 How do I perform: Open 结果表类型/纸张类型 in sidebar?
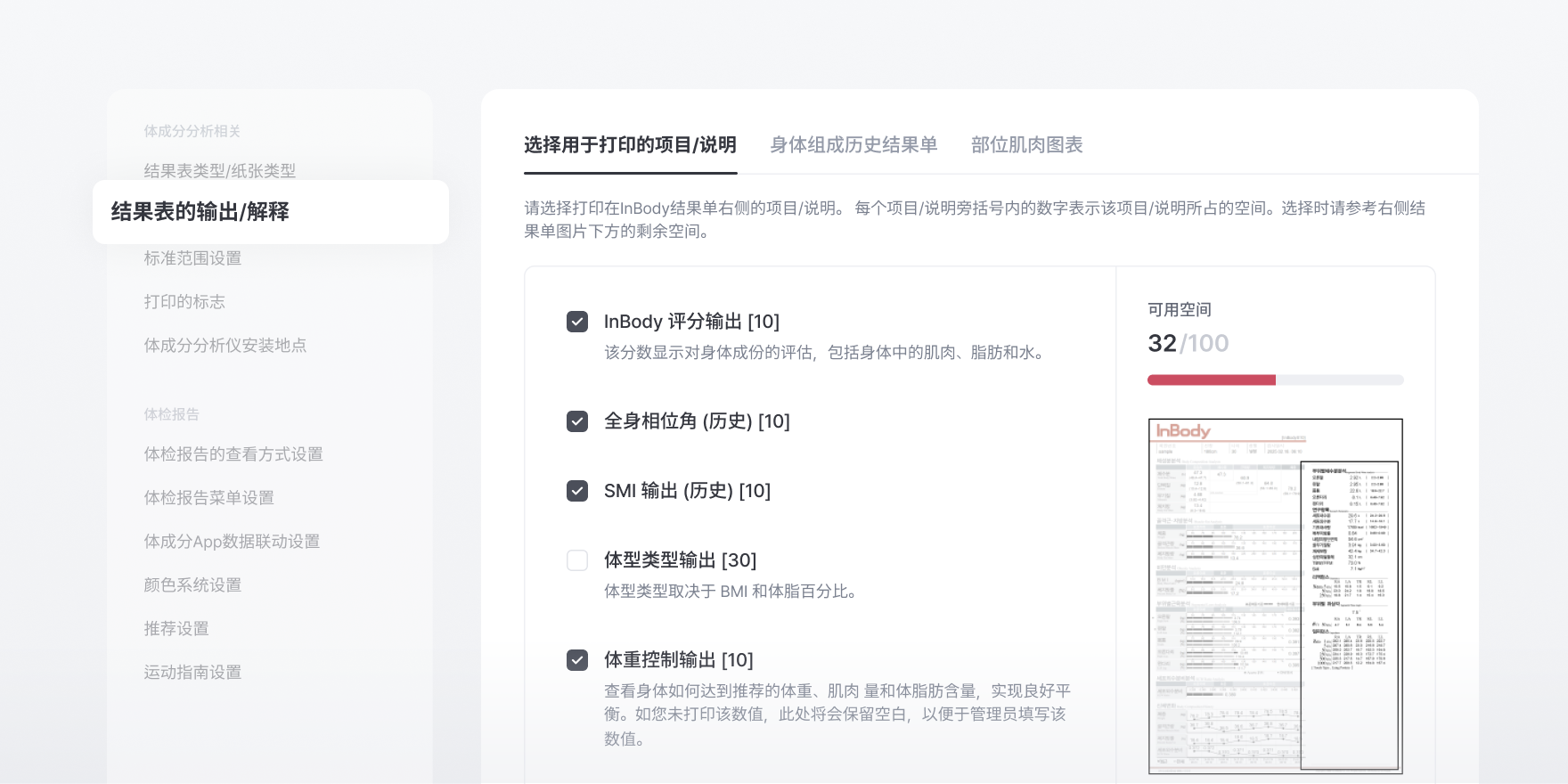[x=220, y=170]
